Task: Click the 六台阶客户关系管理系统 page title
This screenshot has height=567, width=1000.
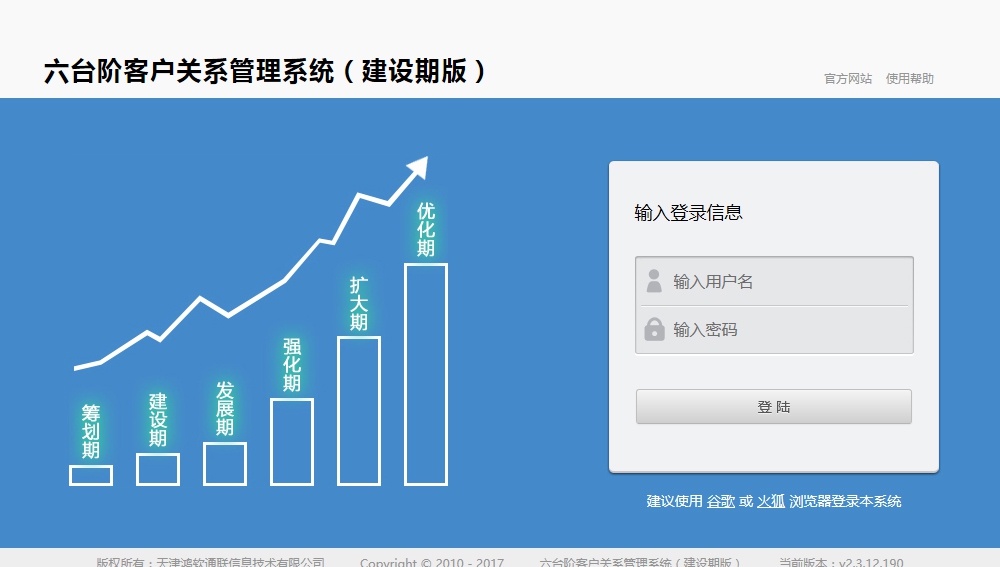Action: click(x=265, y=71)
